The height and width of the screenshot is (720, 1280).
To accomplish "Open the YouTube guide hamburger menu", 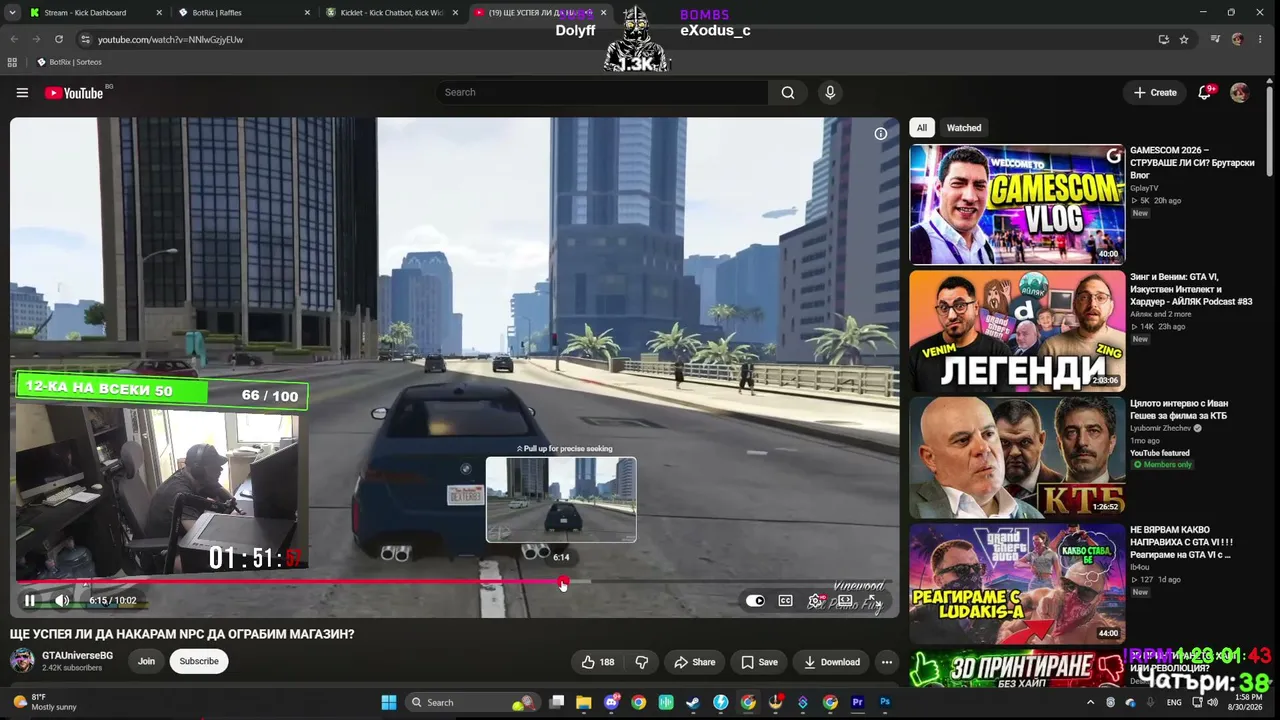I will [22, 93].
